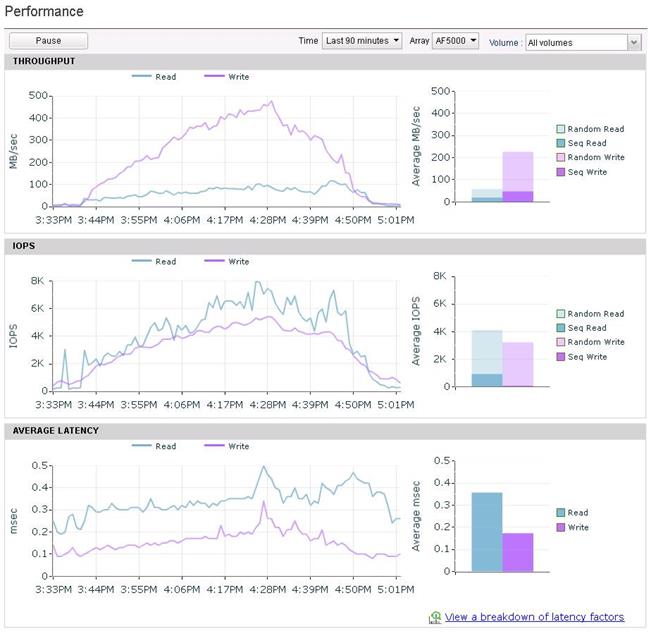Toggle Random Read legend in IOPS chart
The width and height of the screenshot is (651, 636).
pos(590,314)
